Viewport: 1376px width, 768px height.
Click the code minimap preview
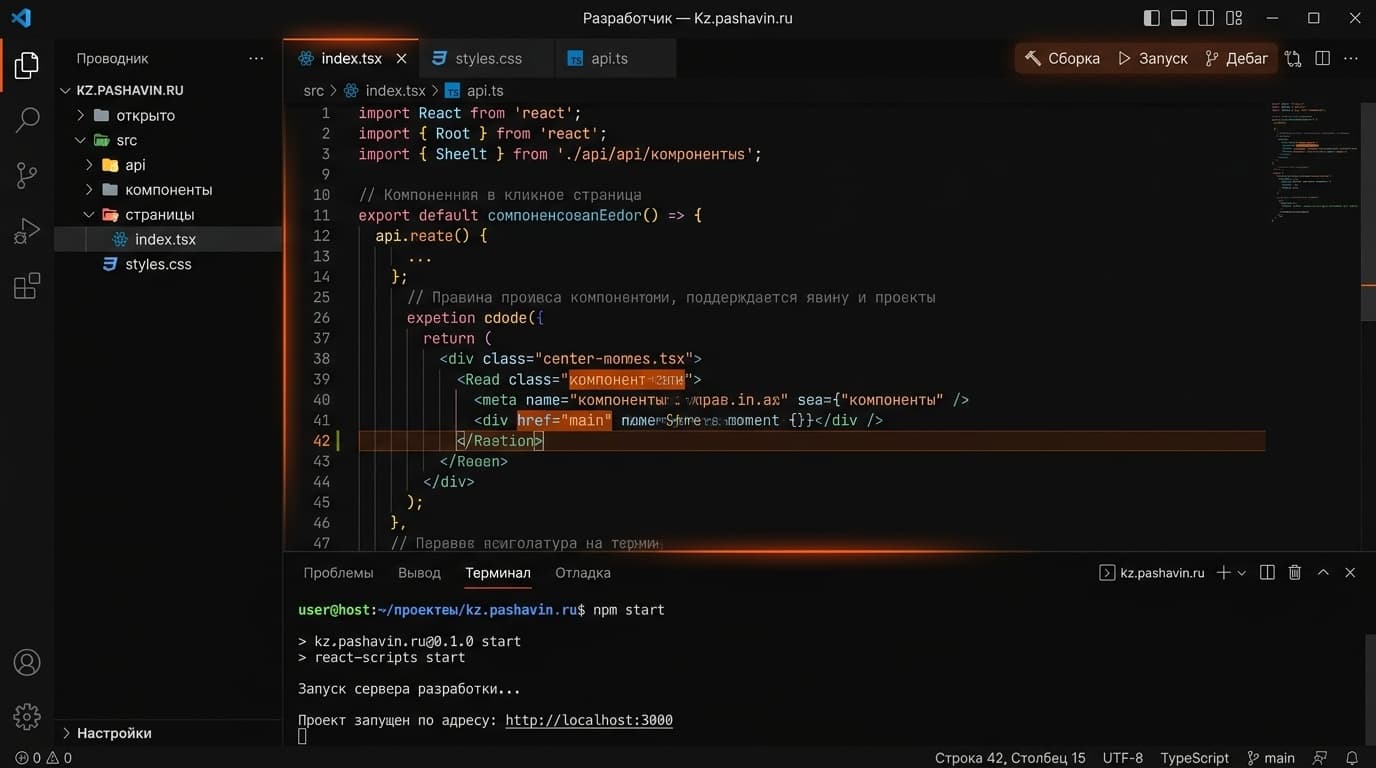(x=1312, y=160)
